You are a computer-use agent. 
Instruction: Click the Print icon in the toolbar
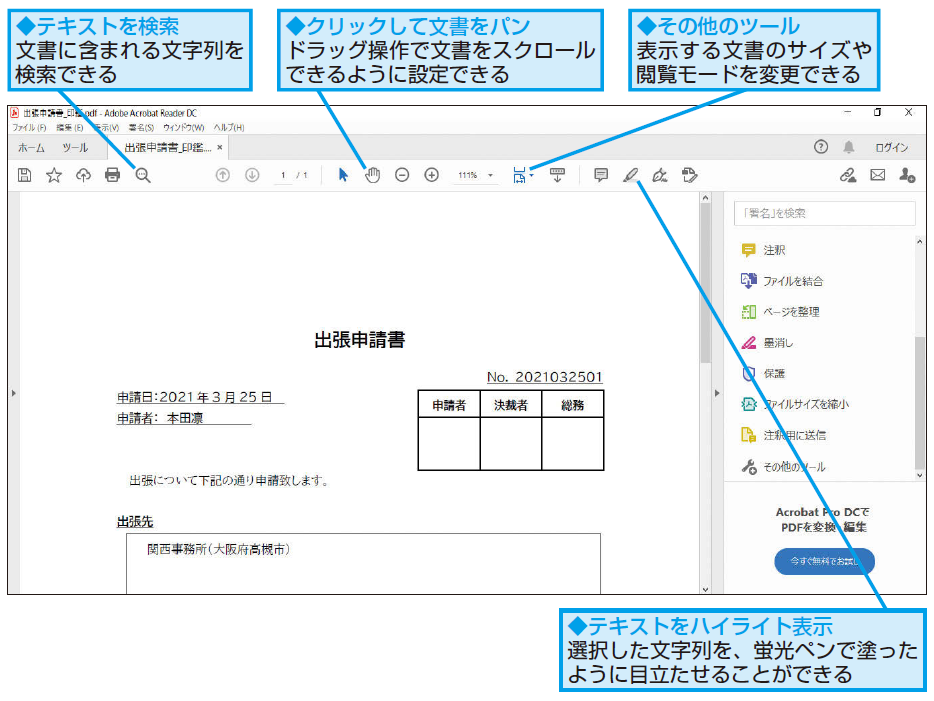click(x=112, y=175)
